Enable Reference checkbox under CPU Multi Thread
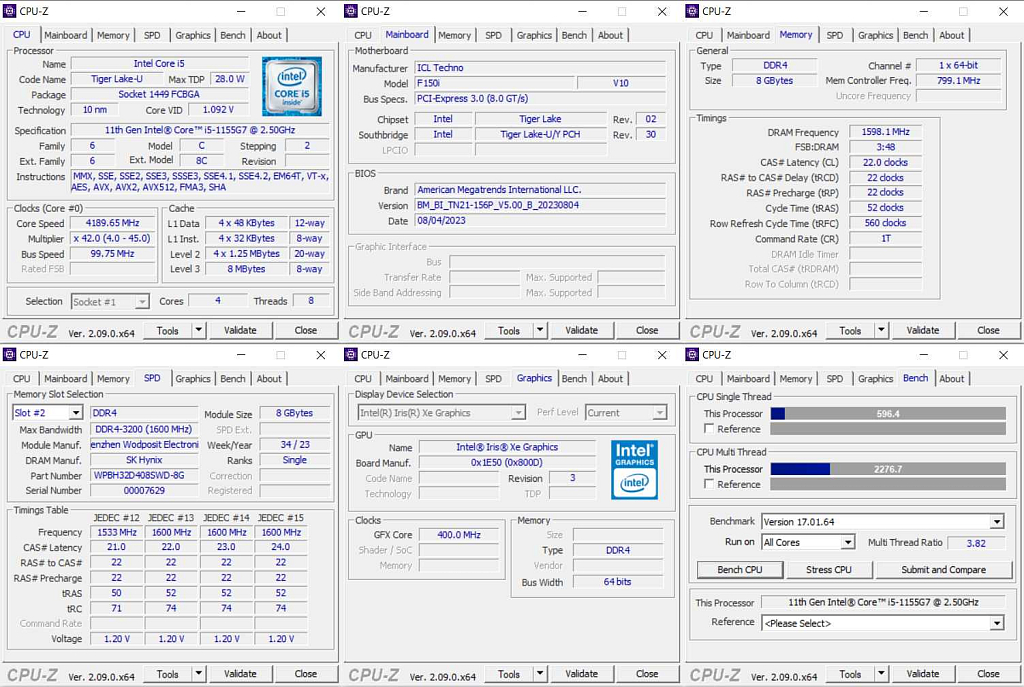The image size is (1024, 687). 710,485
